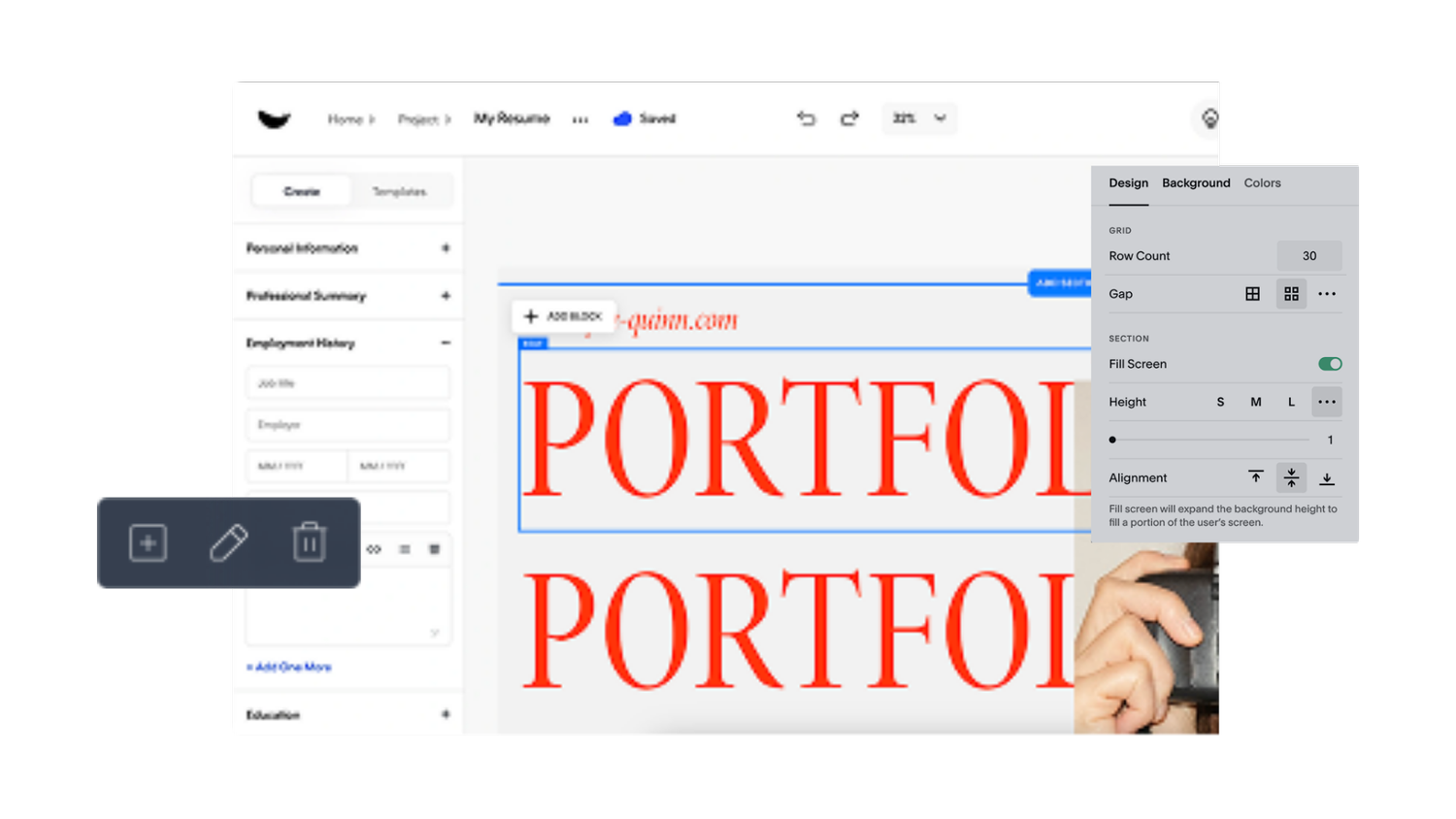Screen dimensions: 1456x819
Task: Click the redo arrow in the top bar
Action: pyautogui.click(x=849, y=118)
